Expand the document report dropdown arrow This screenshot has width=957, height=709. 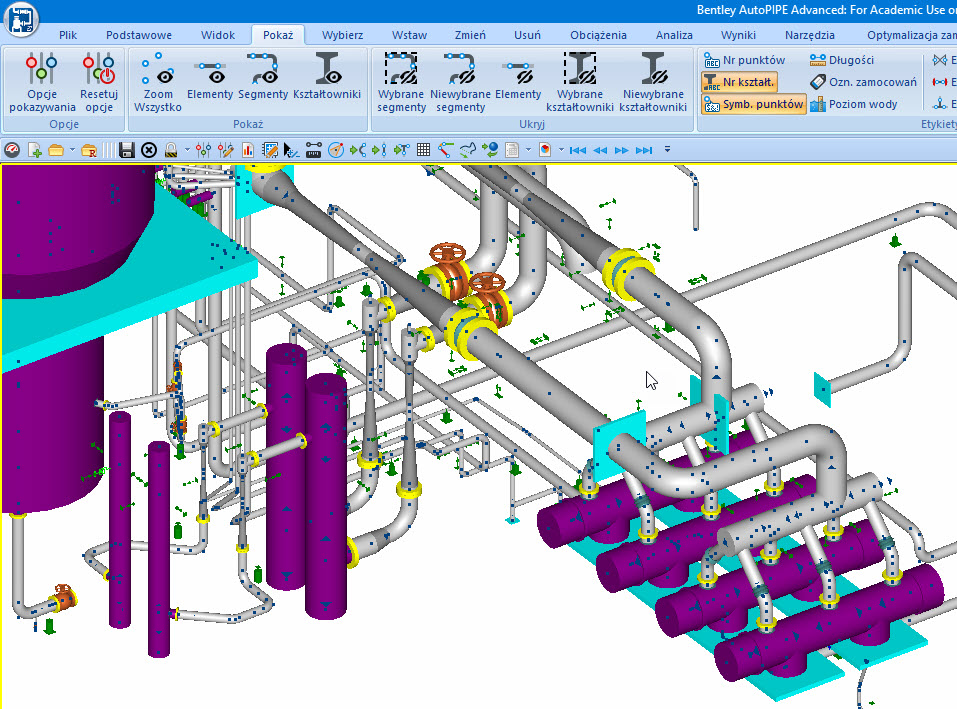tap(528, 149)
